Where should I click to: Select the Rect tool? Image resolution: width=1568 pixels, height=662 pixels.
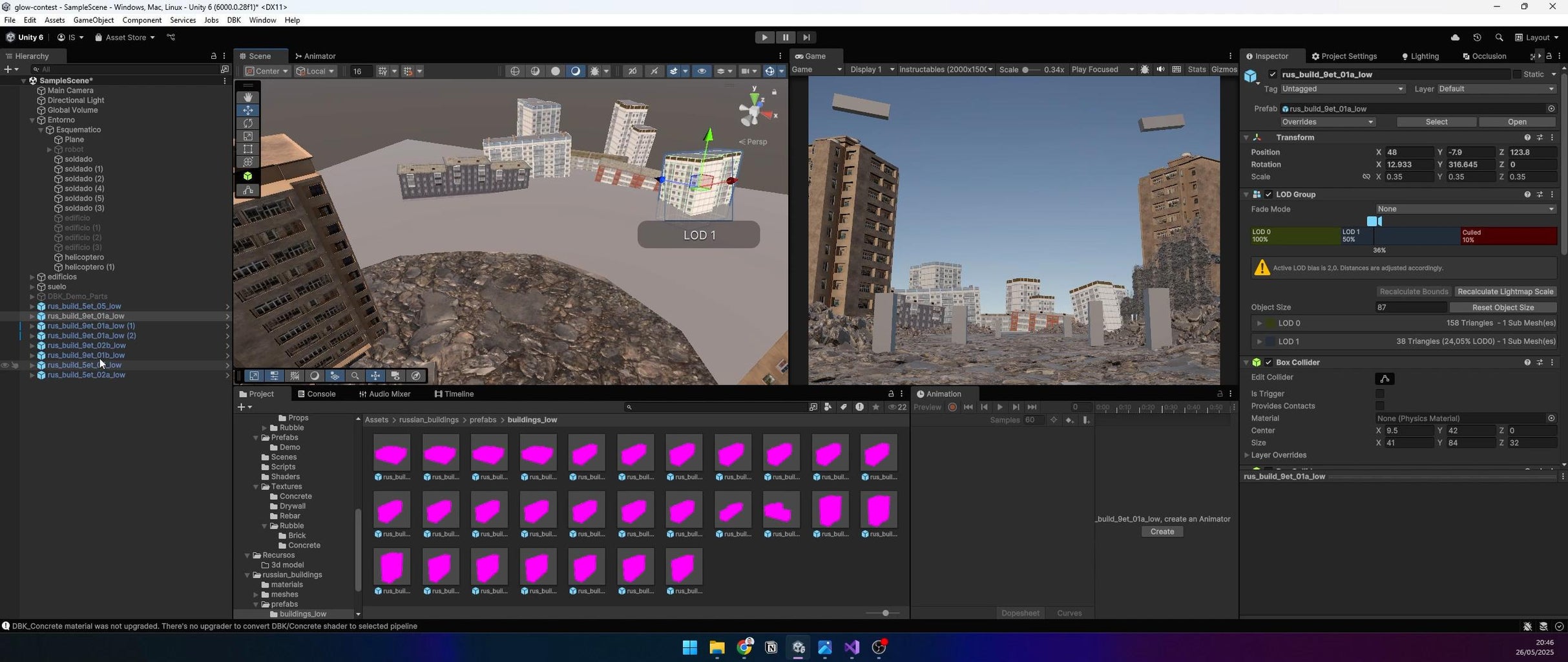(248, 149)
